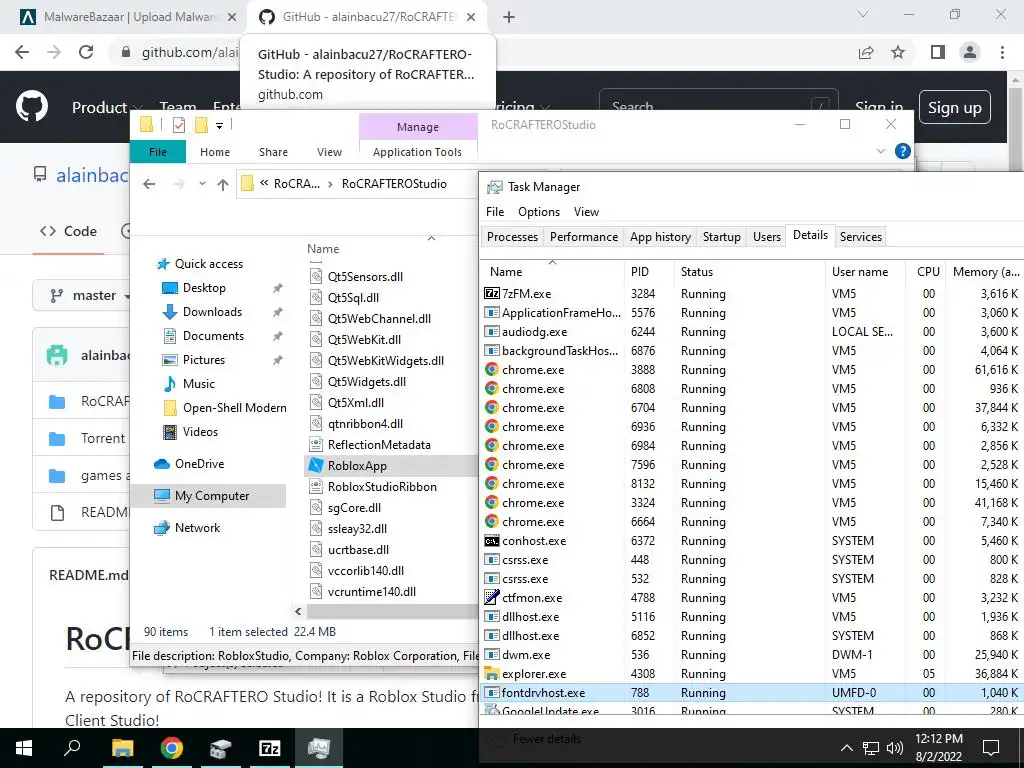Viewport: 1024px width, 768px height.
Task: Expand Product menu on GitHub
Action: coord(106,107)
